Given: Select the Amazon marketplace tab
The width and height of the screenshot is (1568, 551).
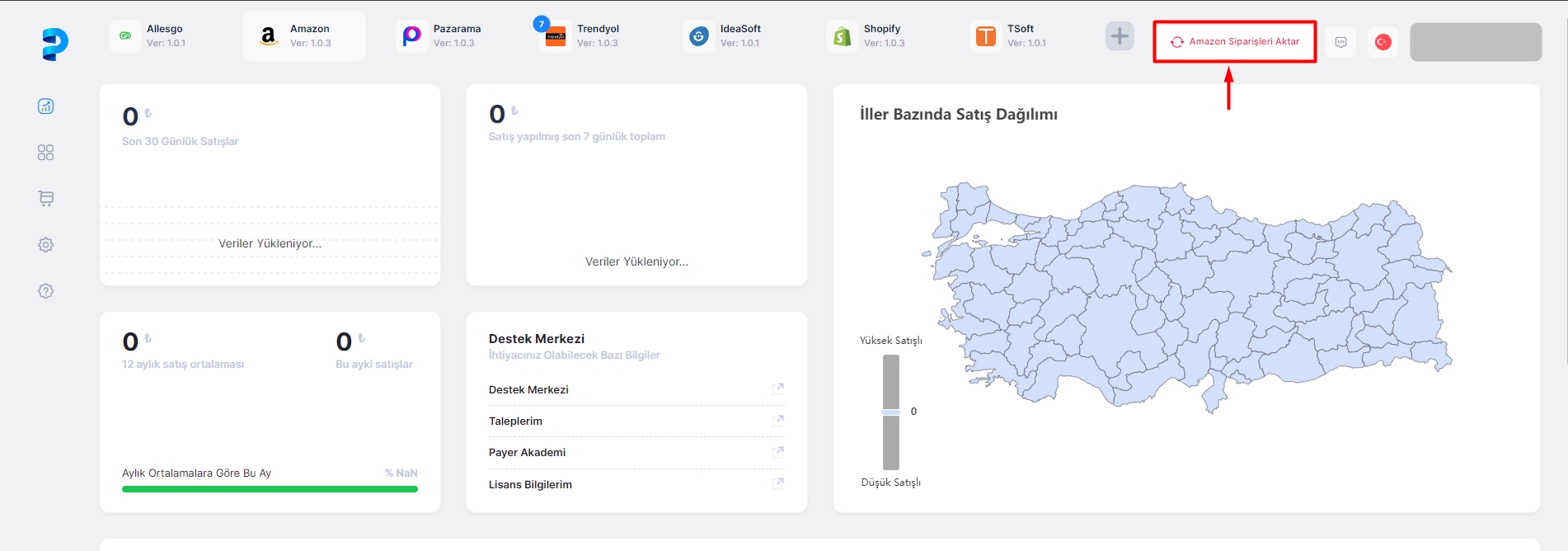Looking at the screenshot, I should coord(304,36).
